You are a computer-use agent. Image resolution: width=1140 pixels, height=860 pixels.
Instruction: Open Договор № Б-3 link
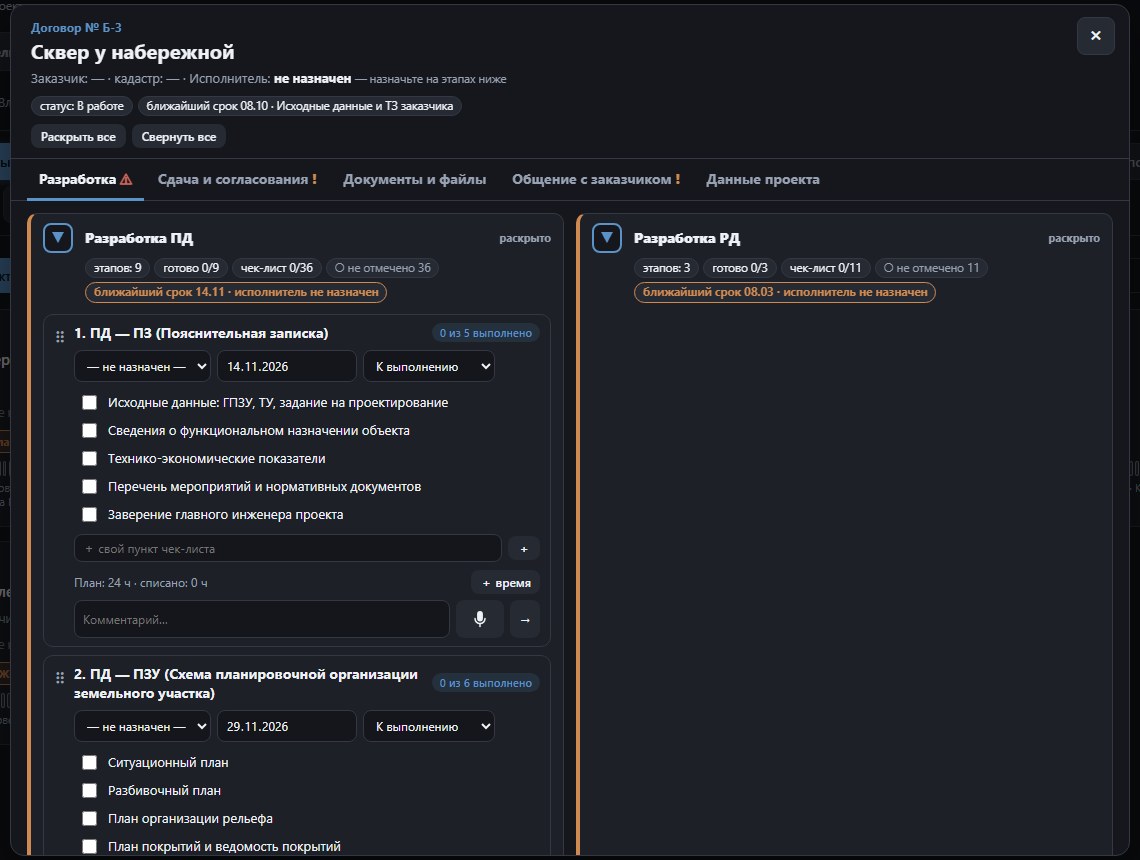point(76,28)
